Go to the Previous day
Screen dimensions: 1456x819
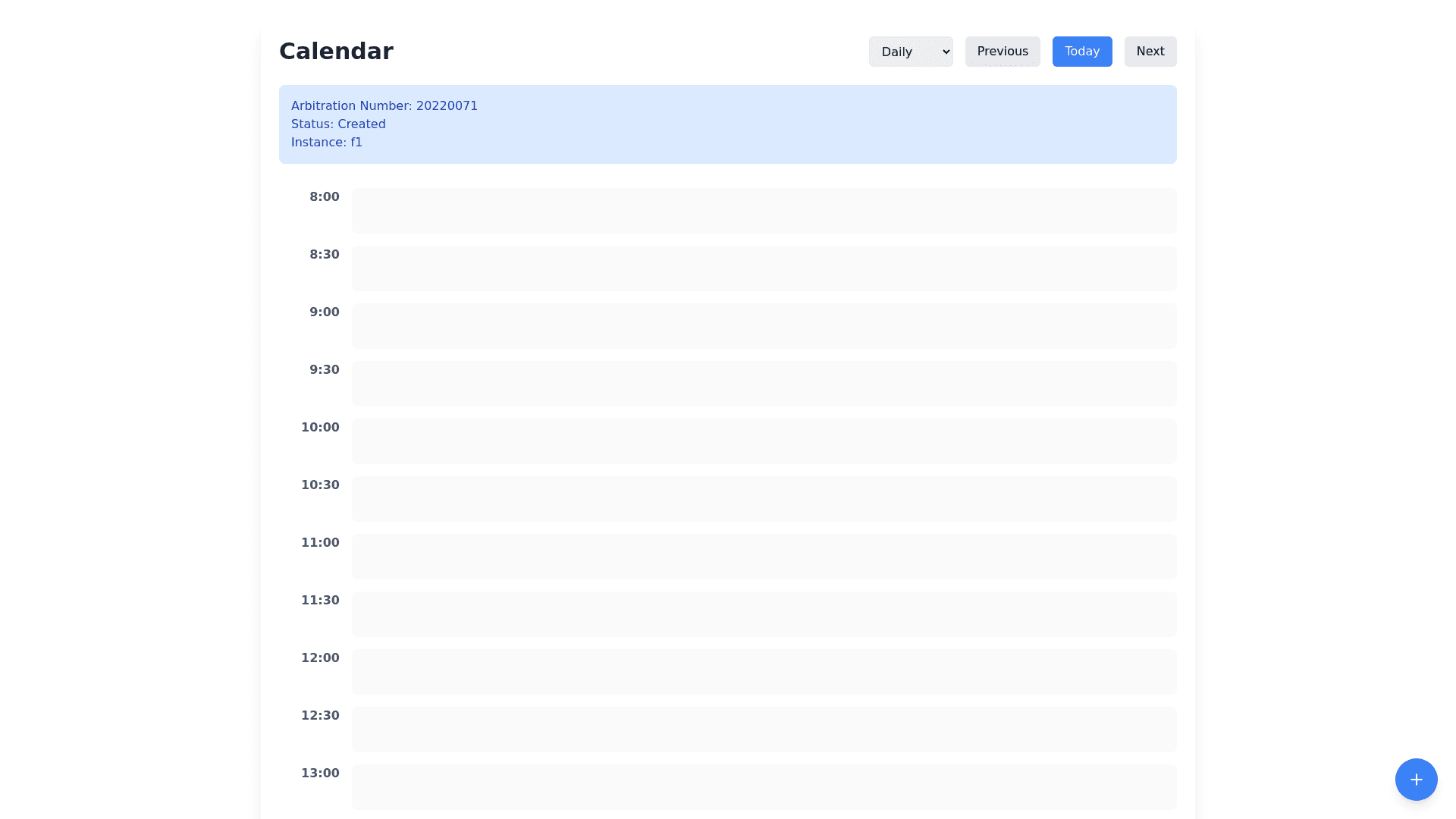pos(1002,52)
